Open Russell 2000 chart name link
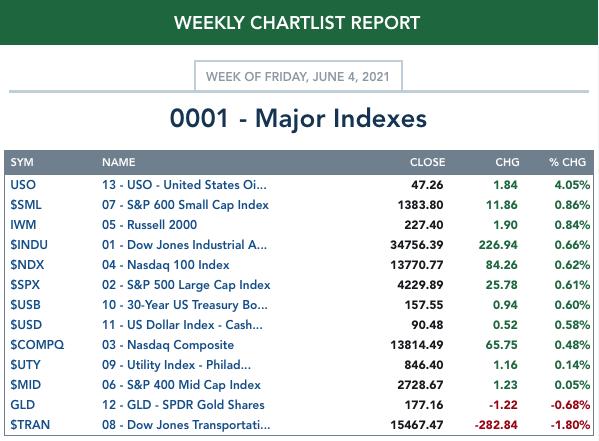The height and width of the screenshot is (441, 599). pos(149,225)
